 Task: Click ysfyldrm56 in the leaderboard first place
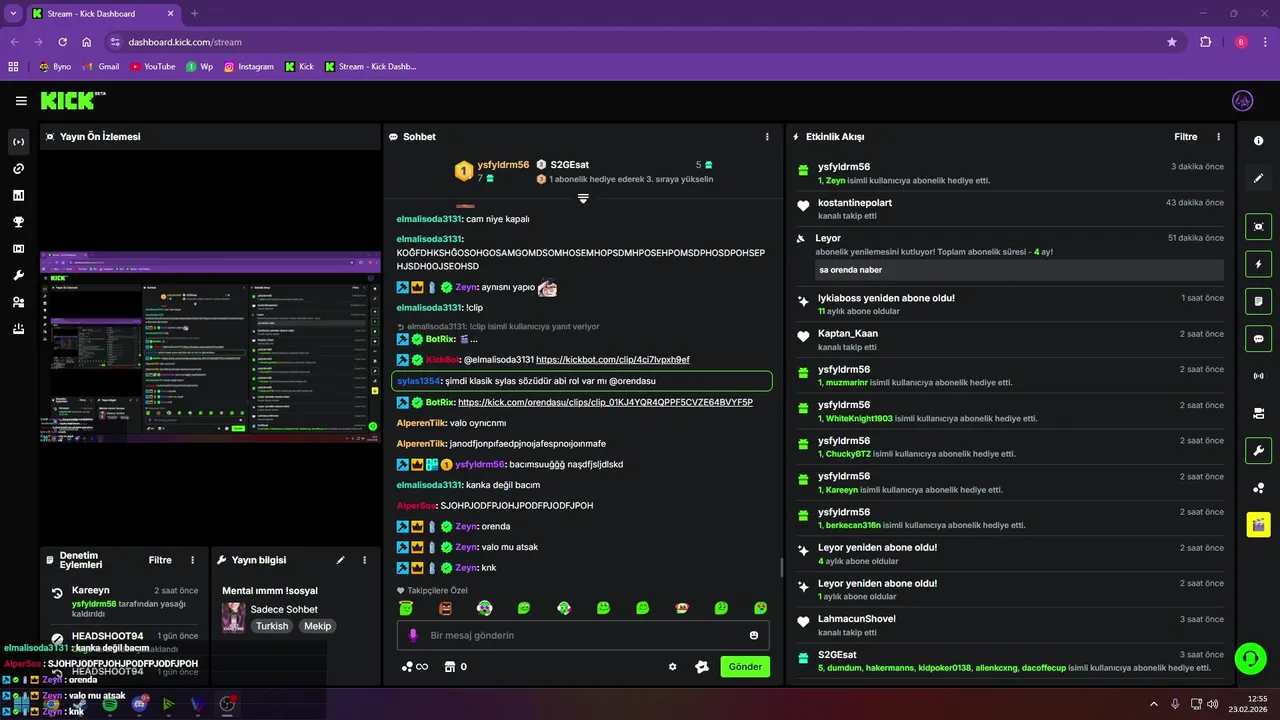pos(503,165)
